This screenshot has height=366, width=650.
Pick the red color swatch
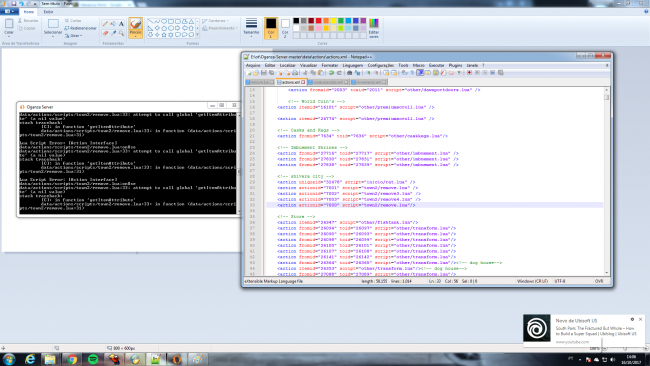tap(318, 21)
